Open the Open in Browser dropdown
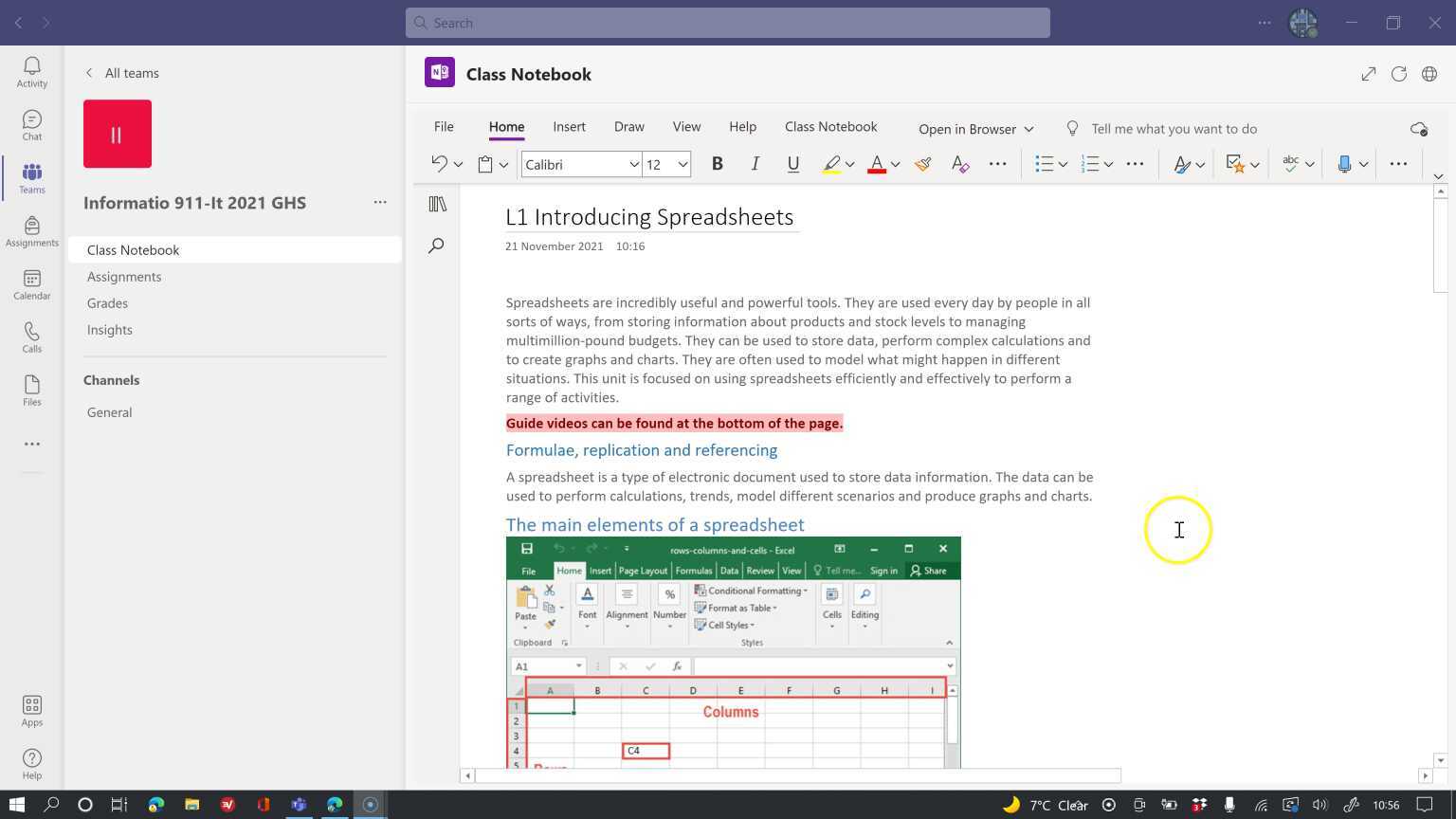The height and width of the screenshot is (819, 1456). pyautogui.click(x=974, y=128)
